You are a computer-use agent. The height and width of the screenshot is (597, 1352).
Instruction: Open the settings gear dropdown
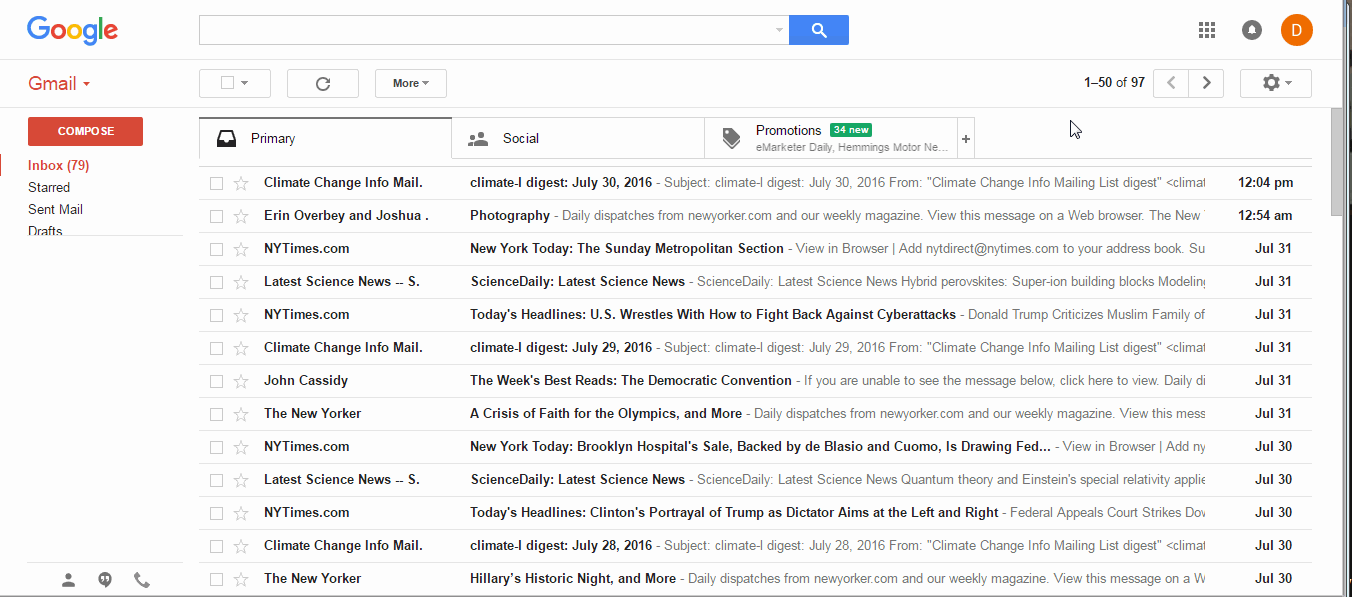1276,83
